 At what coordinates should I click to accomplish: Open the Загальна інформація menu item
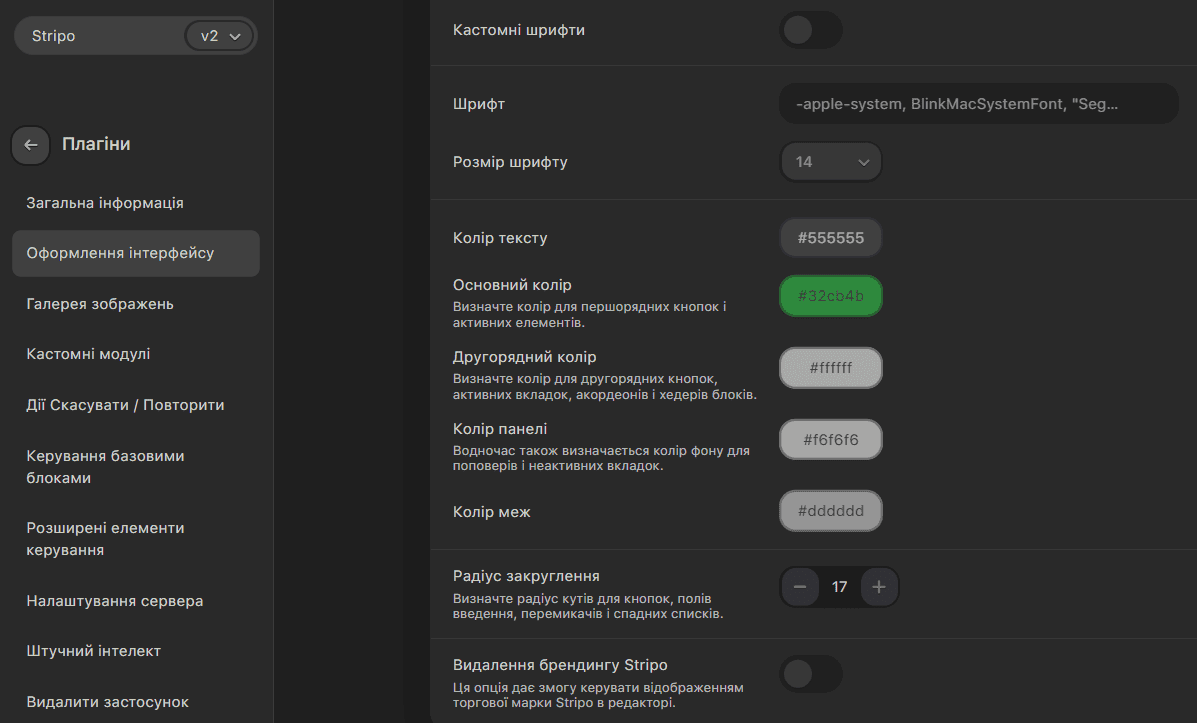click(x=105, y=203)
